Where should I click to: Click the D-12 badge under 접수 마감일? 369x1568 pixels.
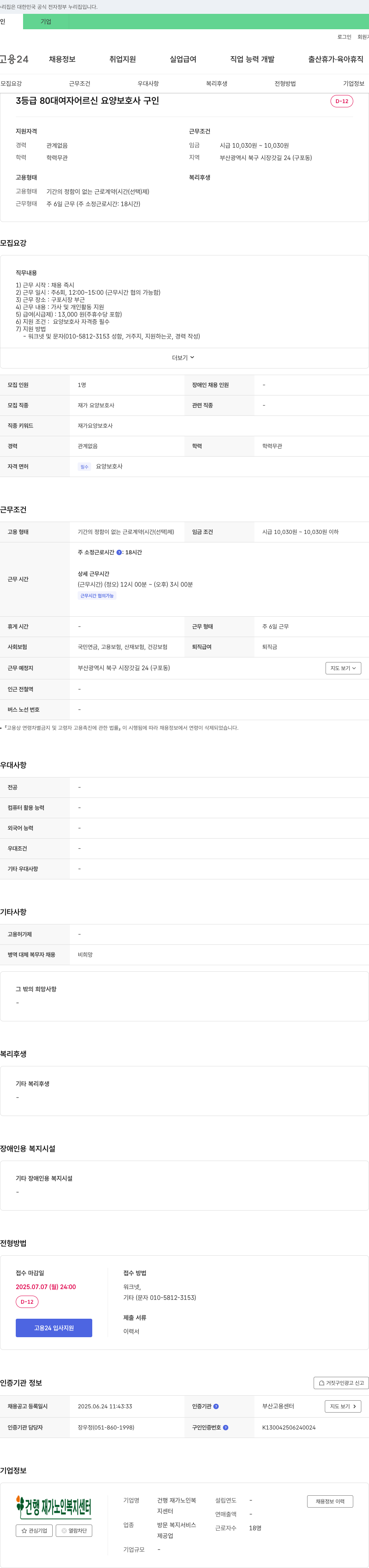(27, 1302)
